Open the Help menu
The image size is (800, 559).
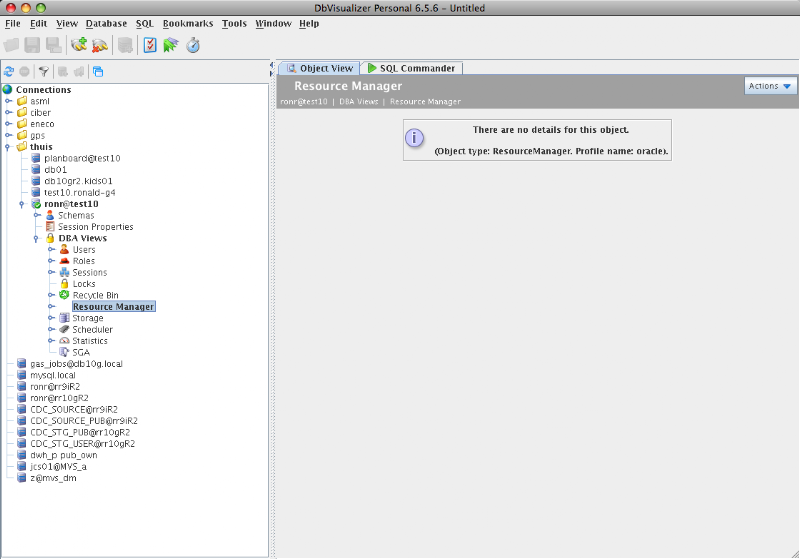click(309, 23)
